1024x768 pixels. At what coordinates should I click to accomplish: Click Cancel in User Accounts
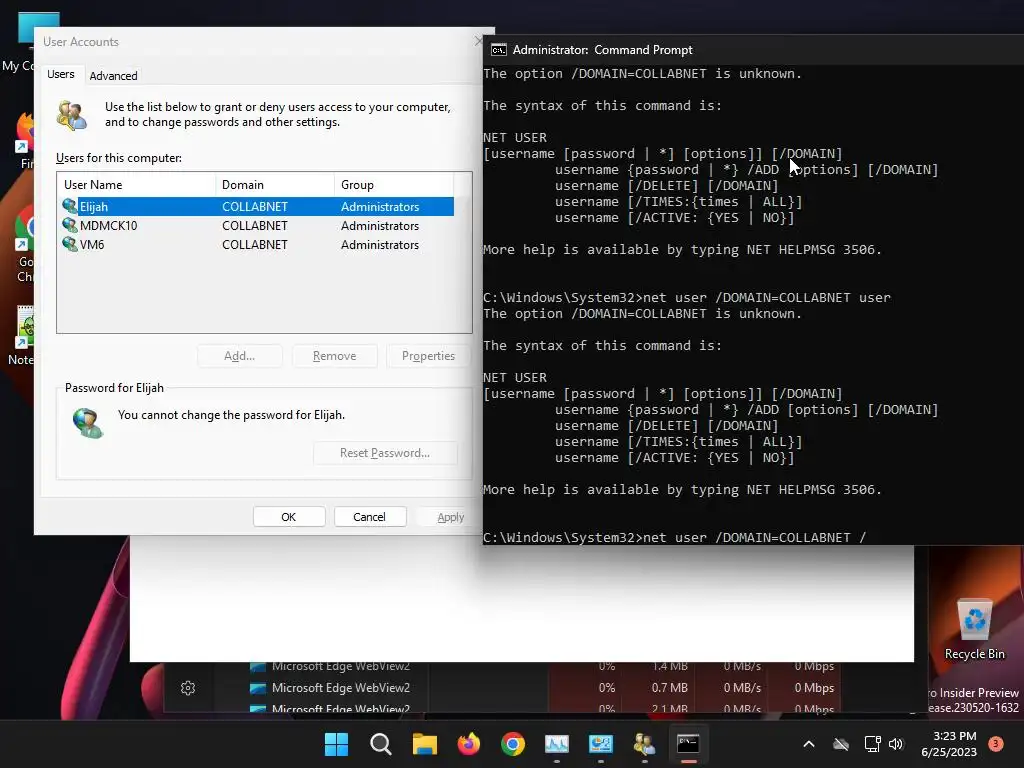[370, 517]
